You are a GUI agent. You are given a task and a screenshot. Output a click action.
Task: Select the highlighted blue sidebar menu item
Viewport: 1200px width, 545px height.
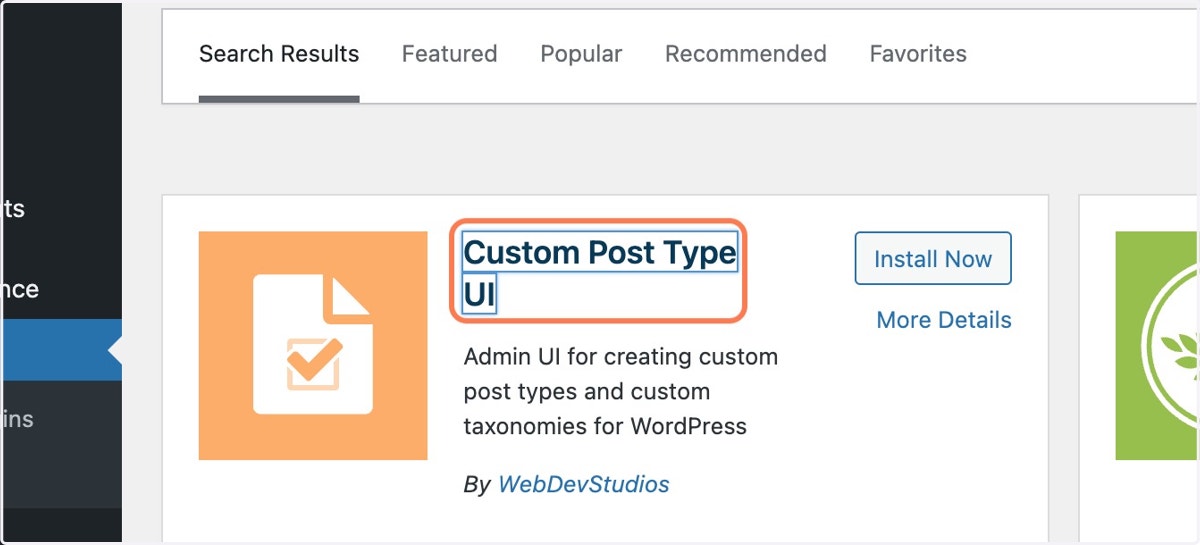(61, 350)
